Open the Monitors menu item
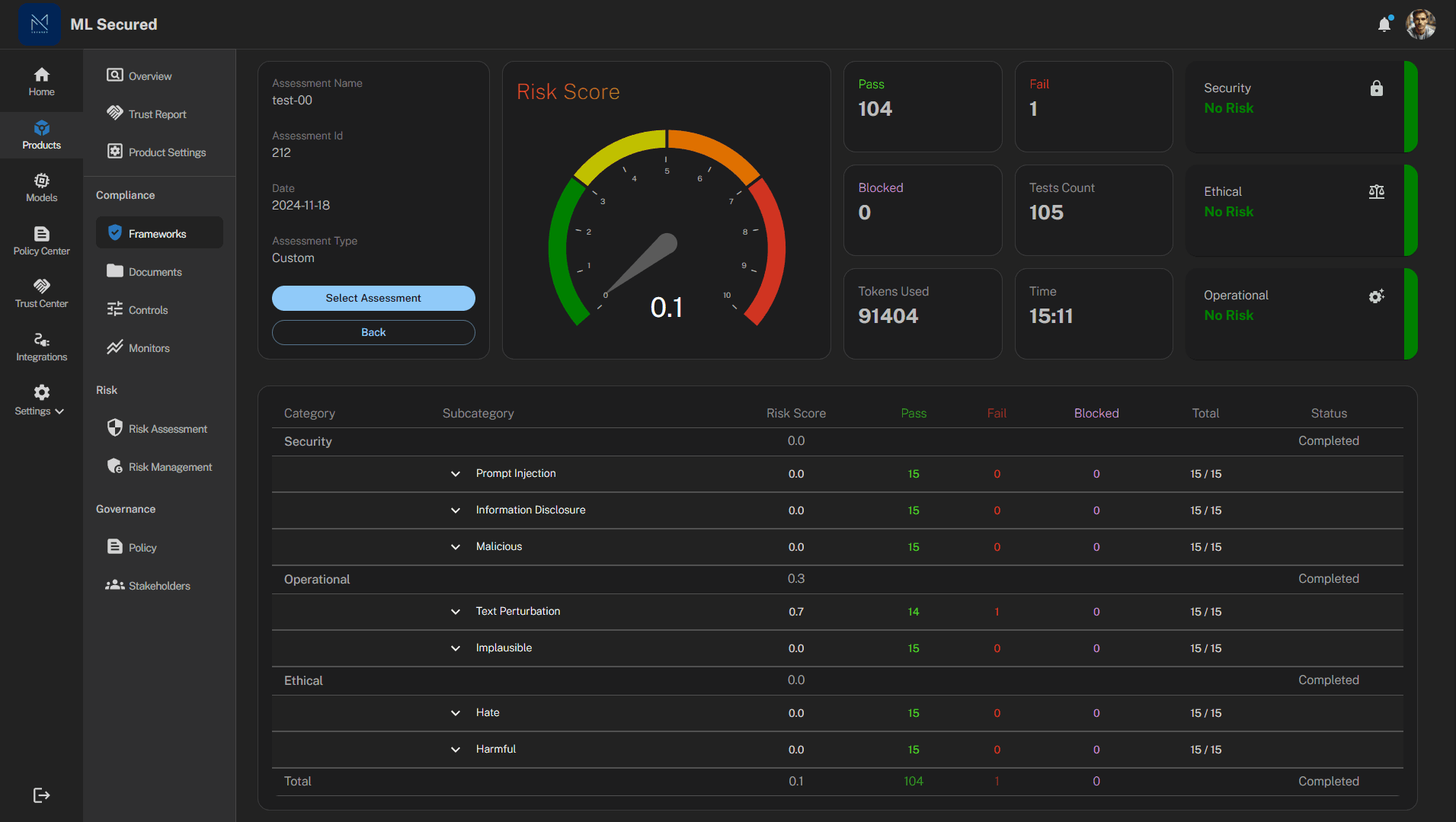Image resolution: width=1456 pixels, height=822 pixels. [149, 348]
